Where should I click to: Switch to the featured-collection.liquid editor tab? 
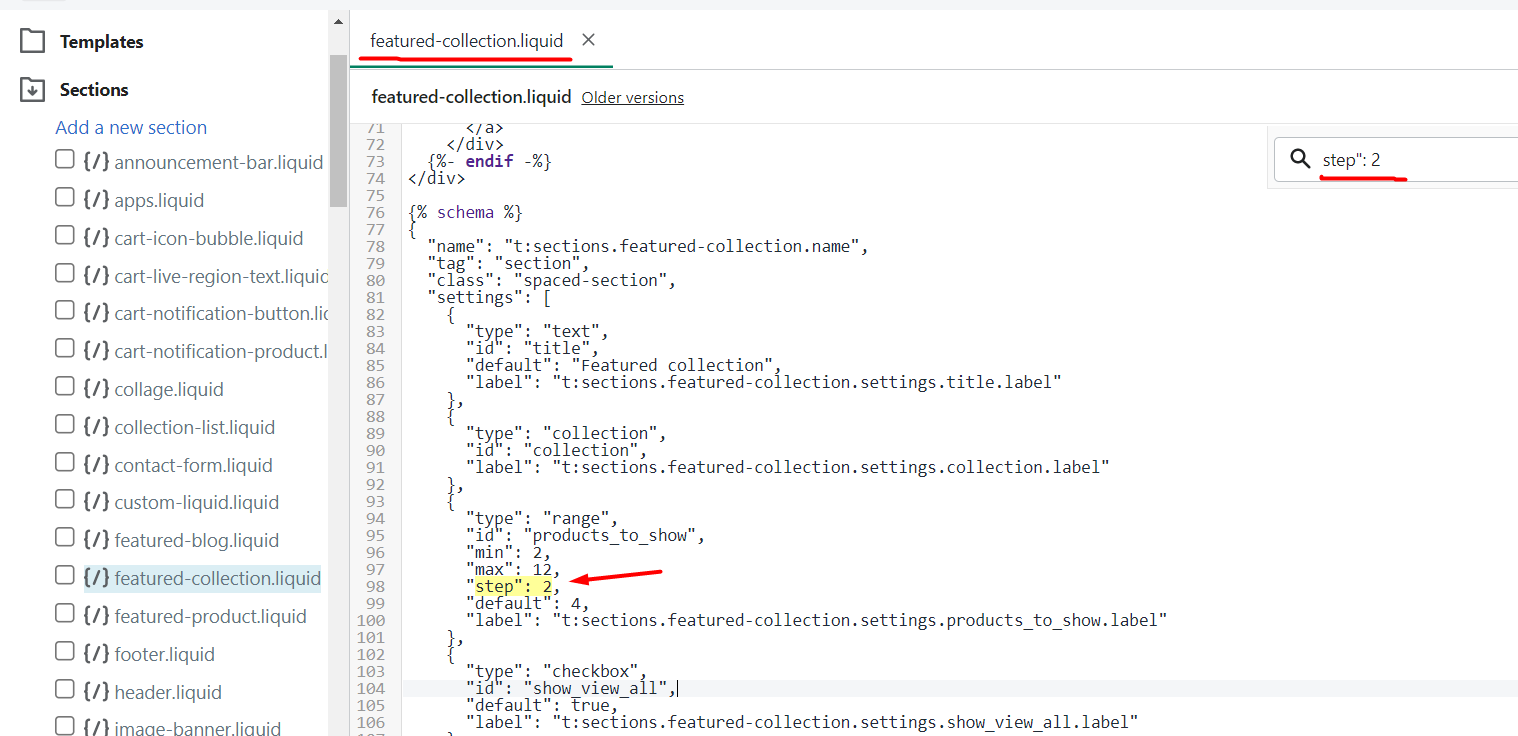point(466,41)
